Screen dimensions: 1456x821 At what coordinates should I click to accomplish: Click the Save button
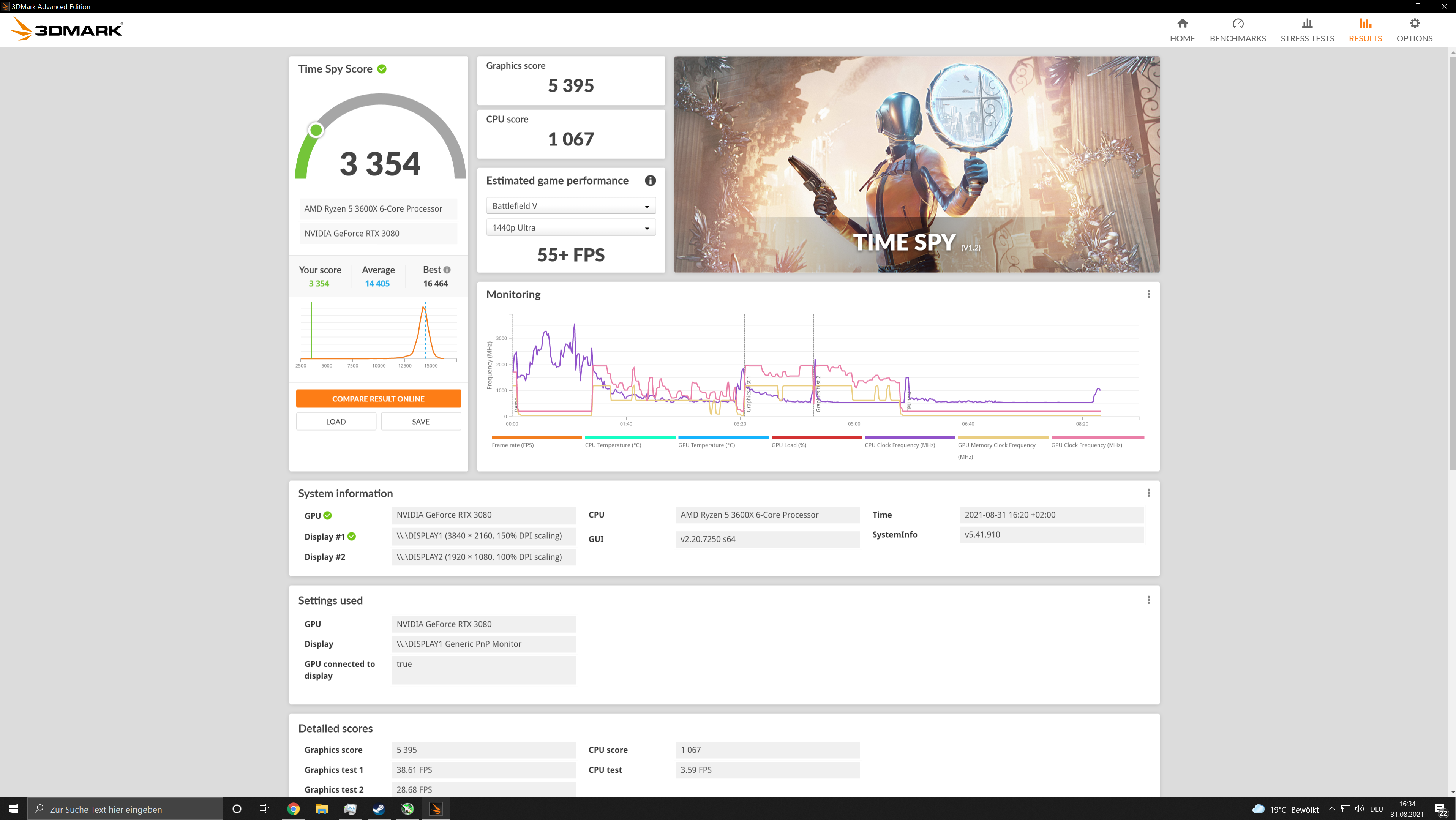(x=420, y=422)
